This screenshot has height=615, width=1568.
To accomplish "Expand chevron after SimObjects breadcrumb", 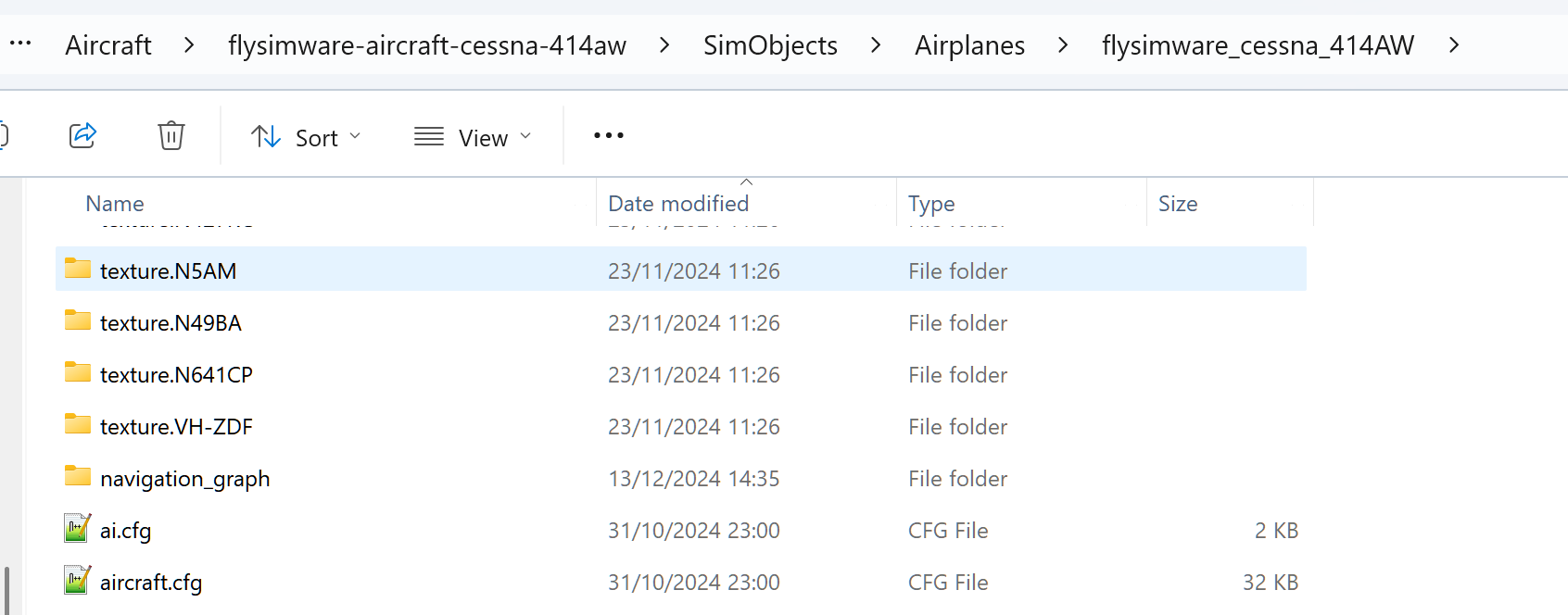I will (876, 44).
